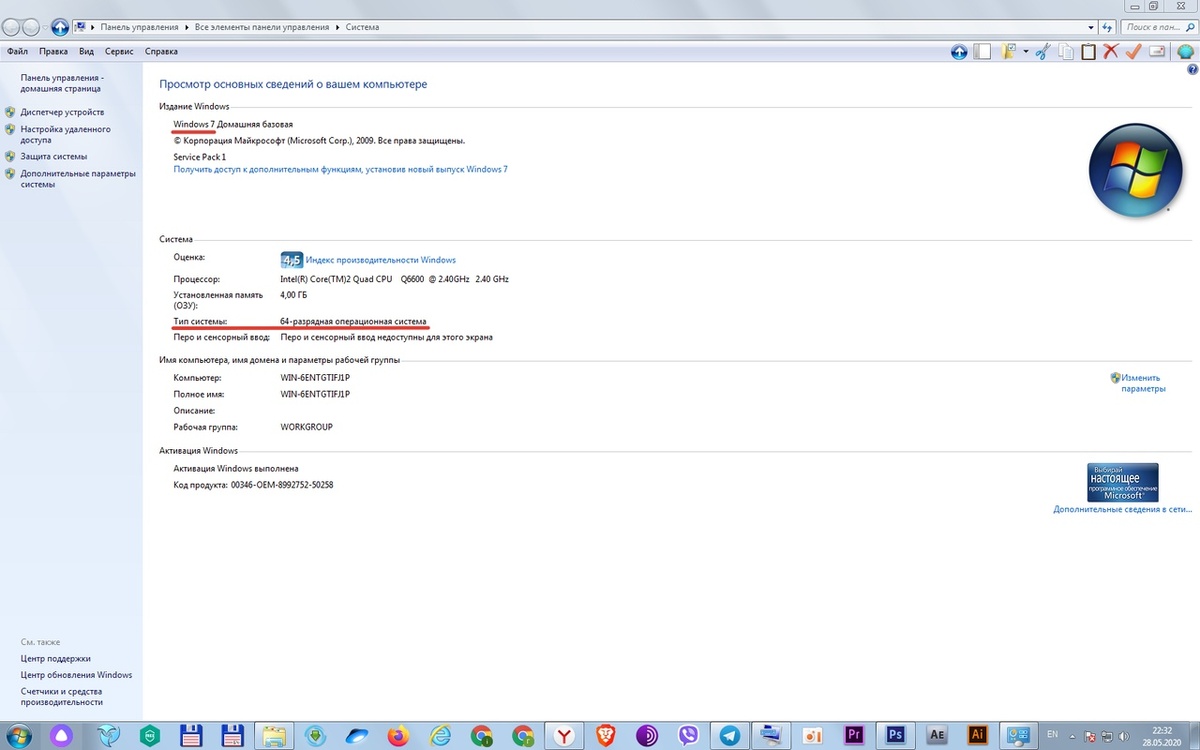This screenshot has width=1200, height=750.
Task: Launch Tor Browser purple onion icon
Action: (647, 736)
